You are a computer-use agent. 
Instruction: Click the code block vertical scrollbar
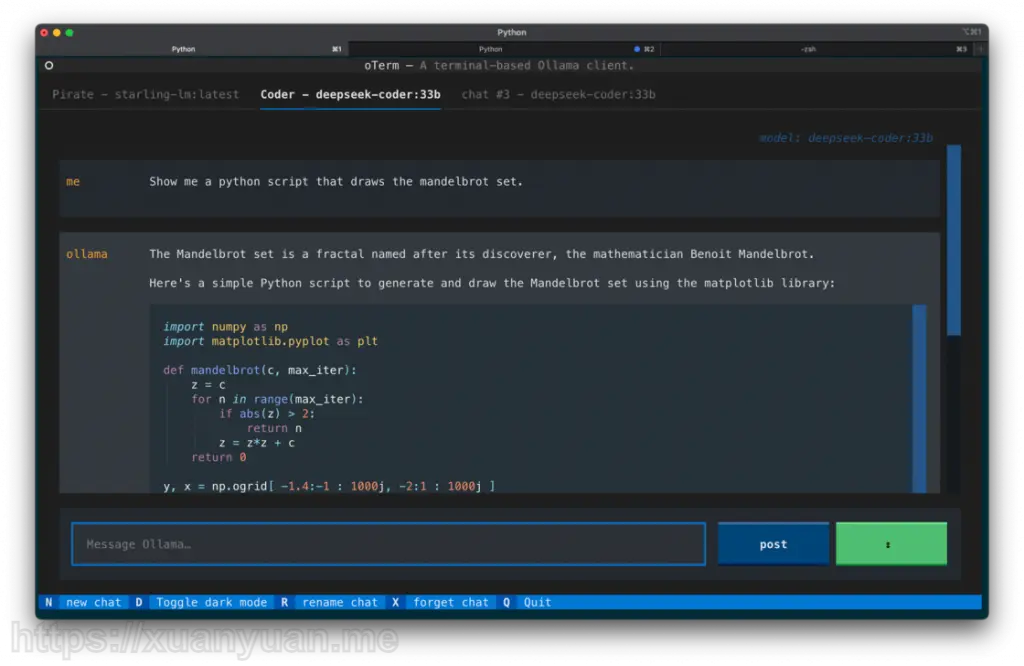pos(919,398)
